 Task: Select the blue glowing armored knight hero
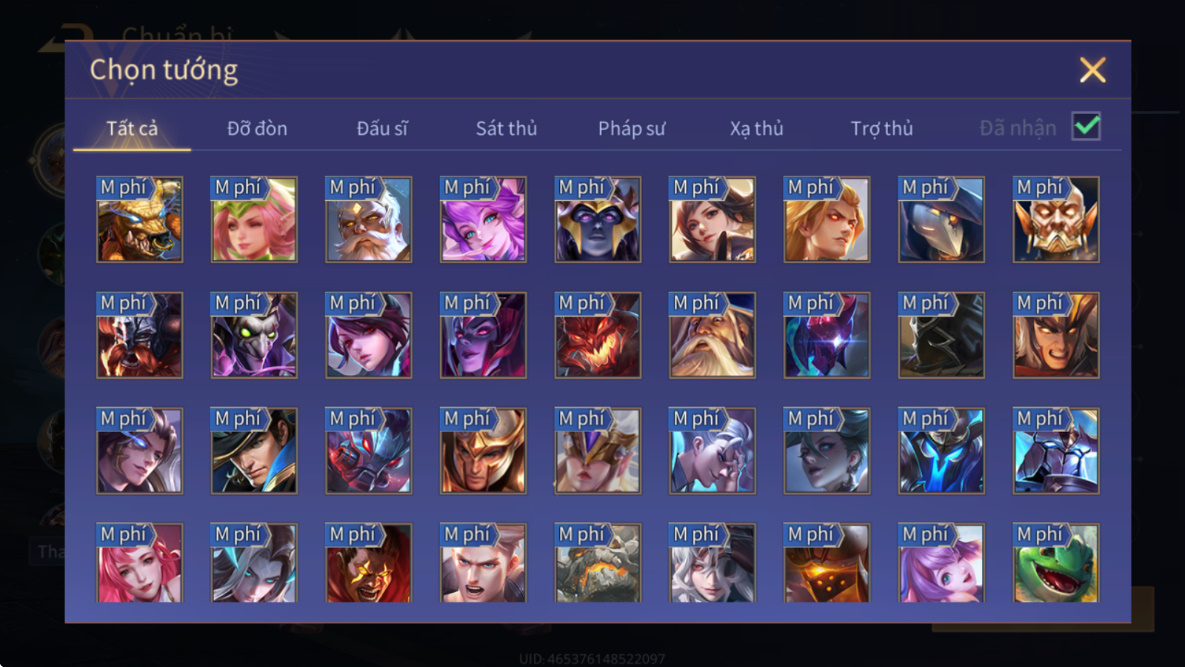[x=941, y=451]
